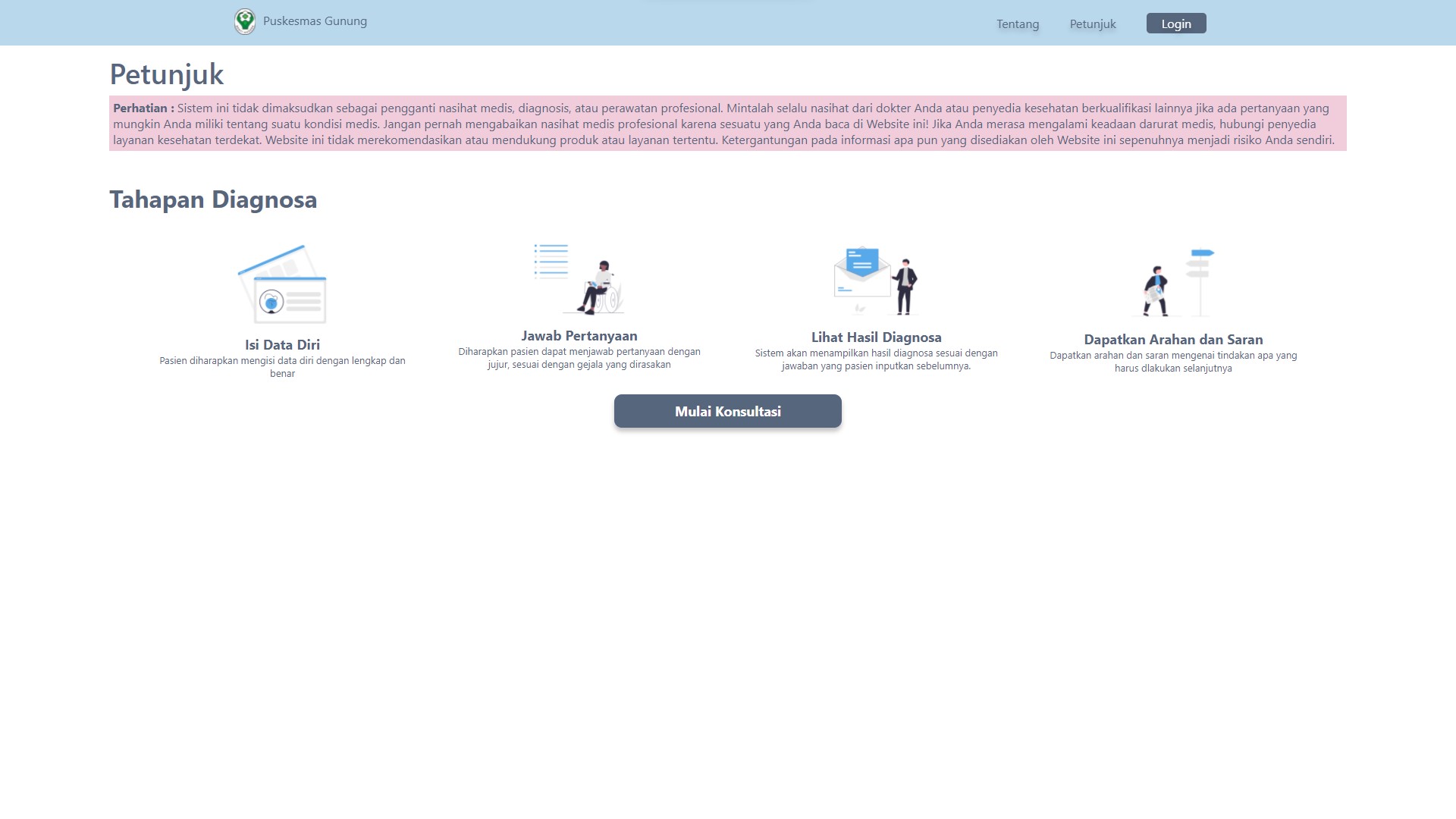Select the Isi Data Diri title
The image size is (1456, 819).
coord(282,345)
